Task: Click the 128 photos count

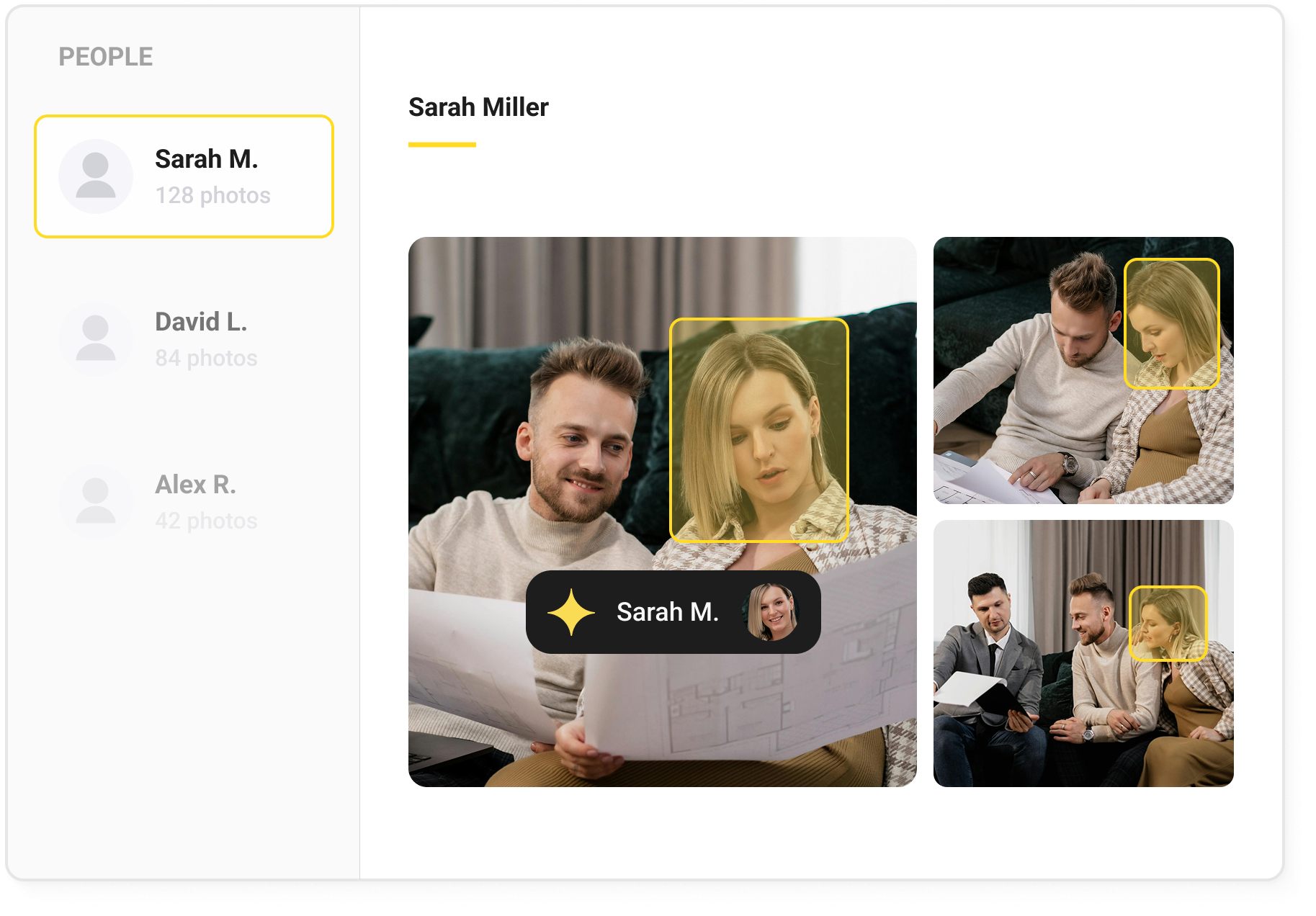Action: pos(212,195)
